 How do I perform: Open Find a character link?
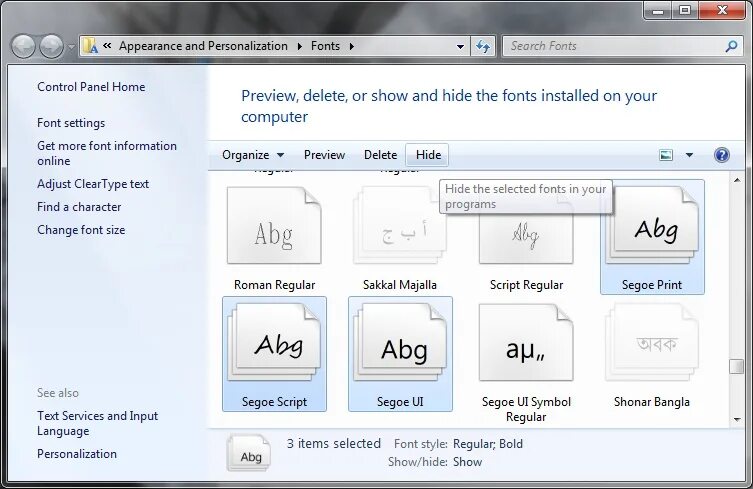(x=79, y=207)
